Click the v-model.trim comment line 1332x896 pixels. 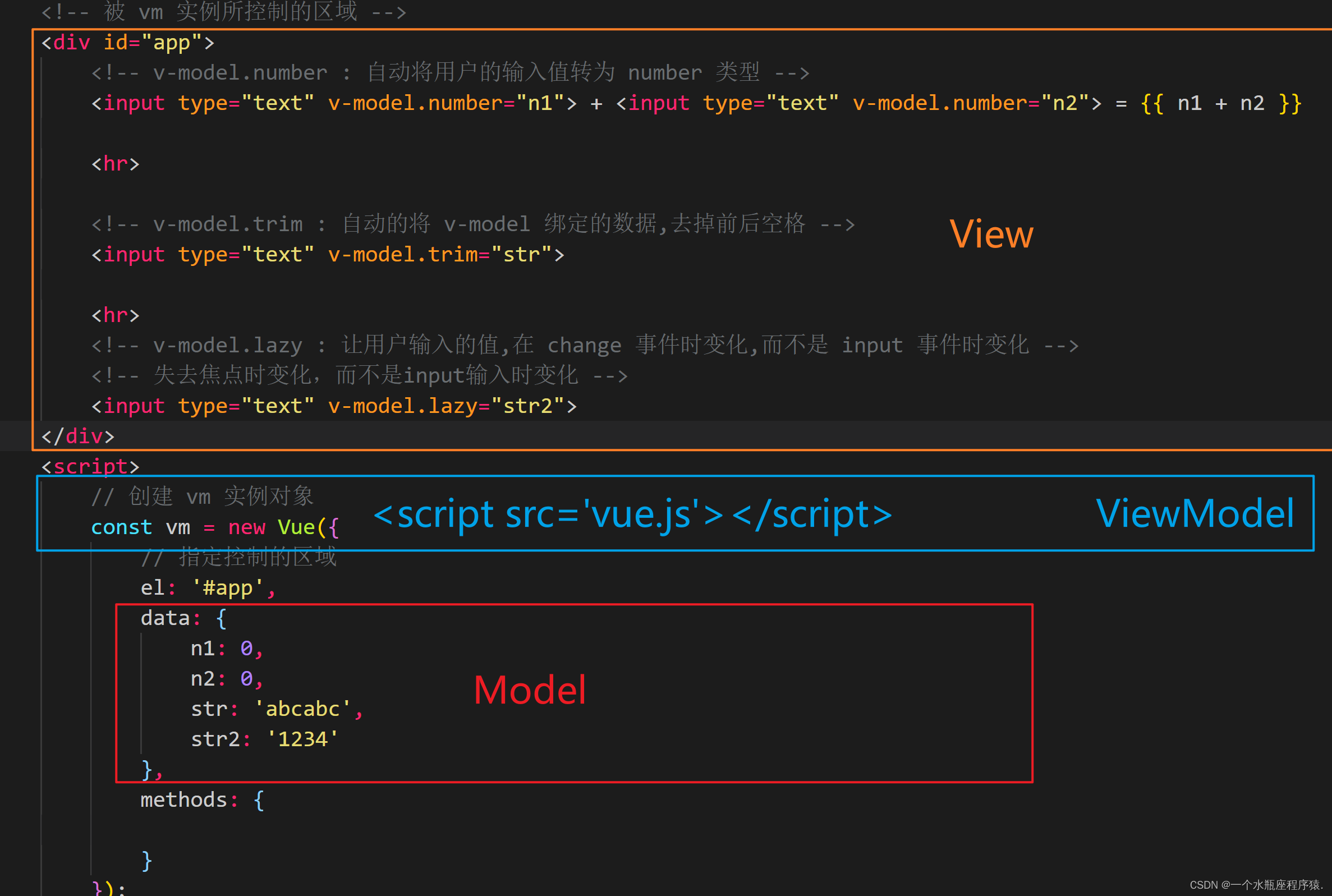[x=473, y=224]
